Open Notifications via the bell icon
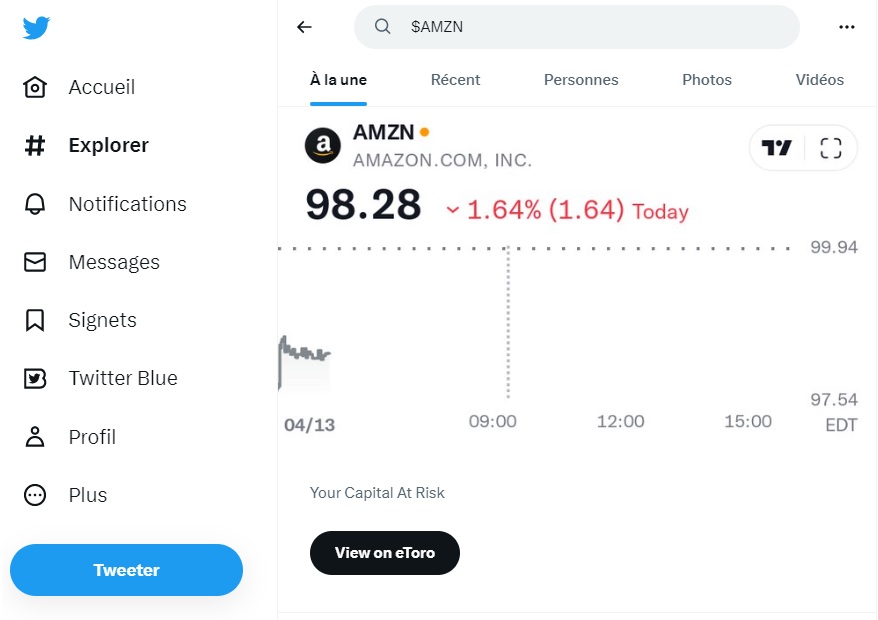The height and width of the screenshot is (620, 878). [35, 204]
